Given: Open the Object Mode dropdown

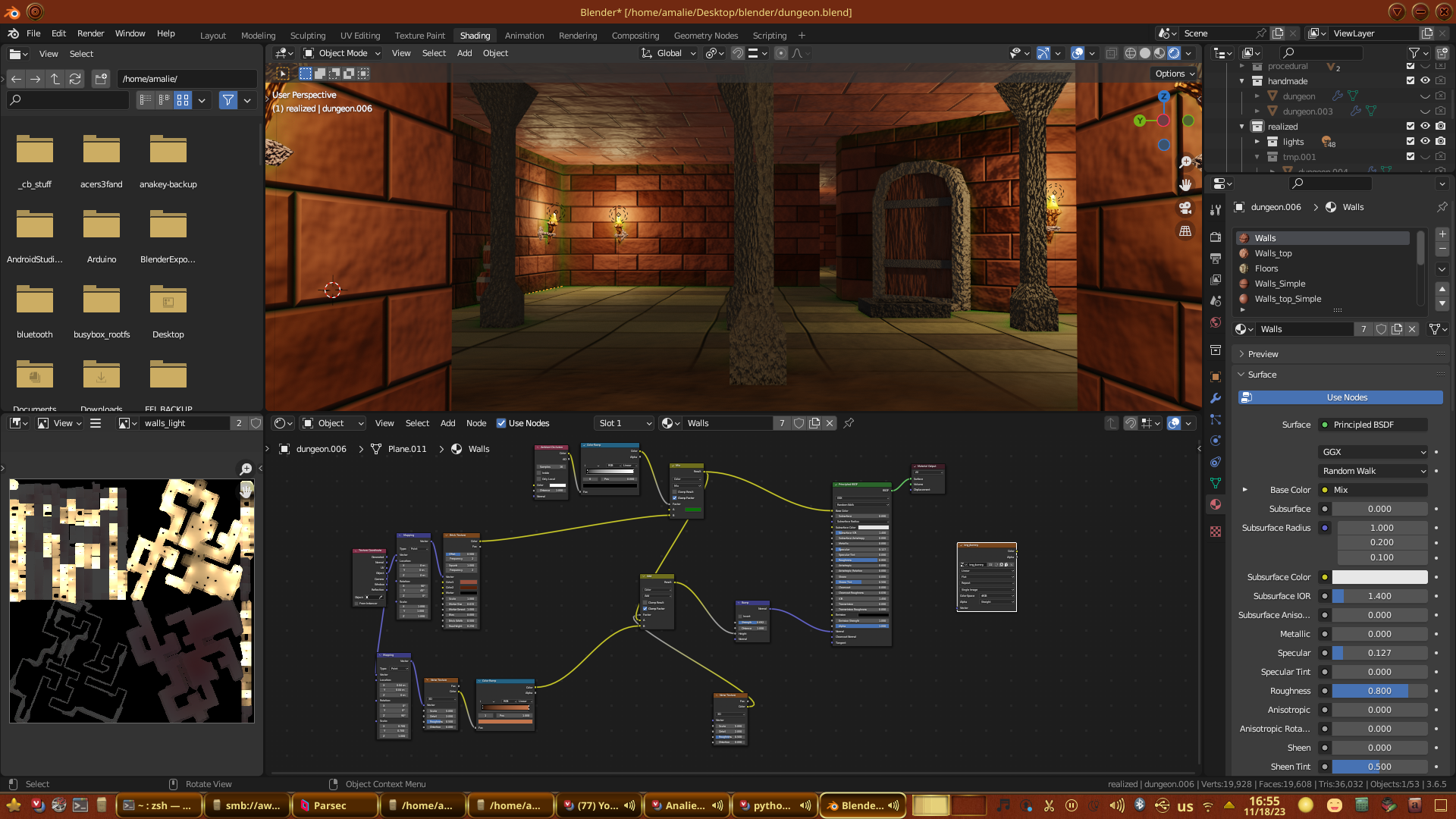Looking at the screenshot, I should pyautogui.click(x=343, y=53).
